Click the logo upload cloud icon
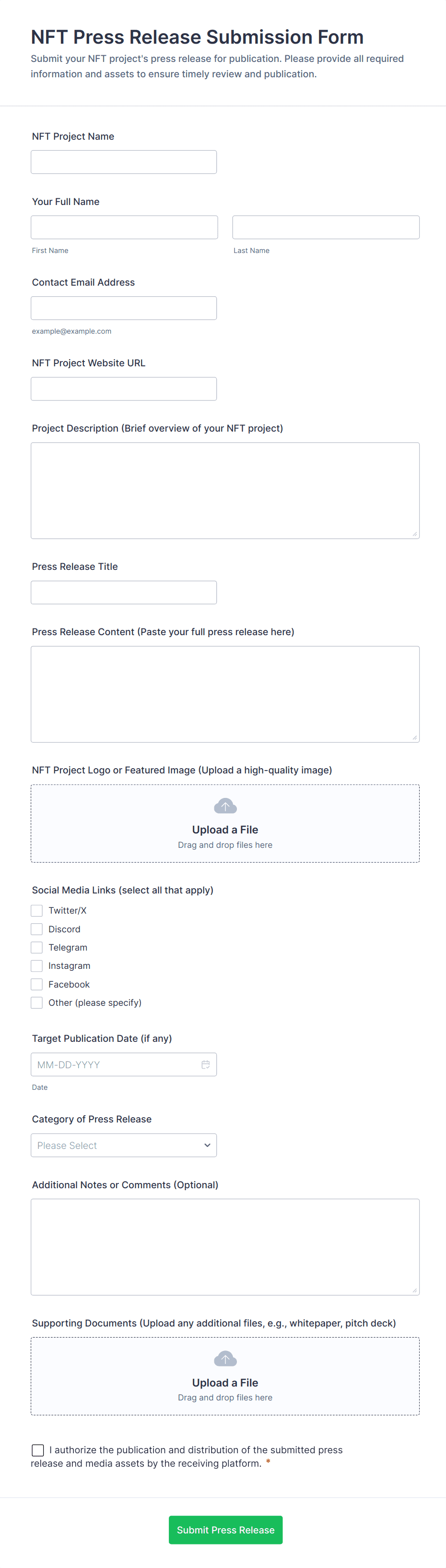Image resolution: width=446 pixels, height=1568 pixels. [225, 807]
